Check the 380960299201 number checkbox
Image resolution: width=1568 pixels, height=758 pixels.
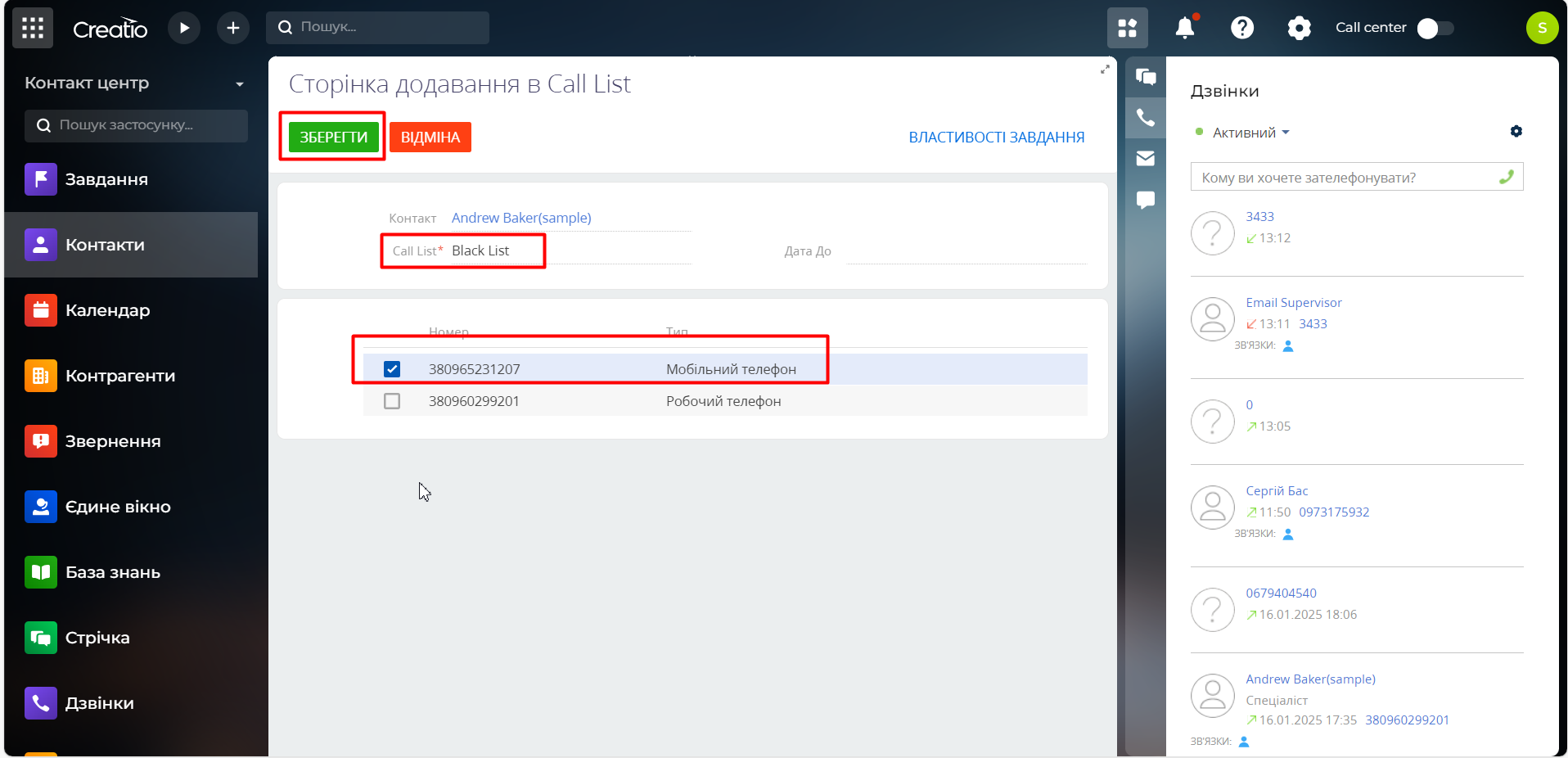[392, 401]
